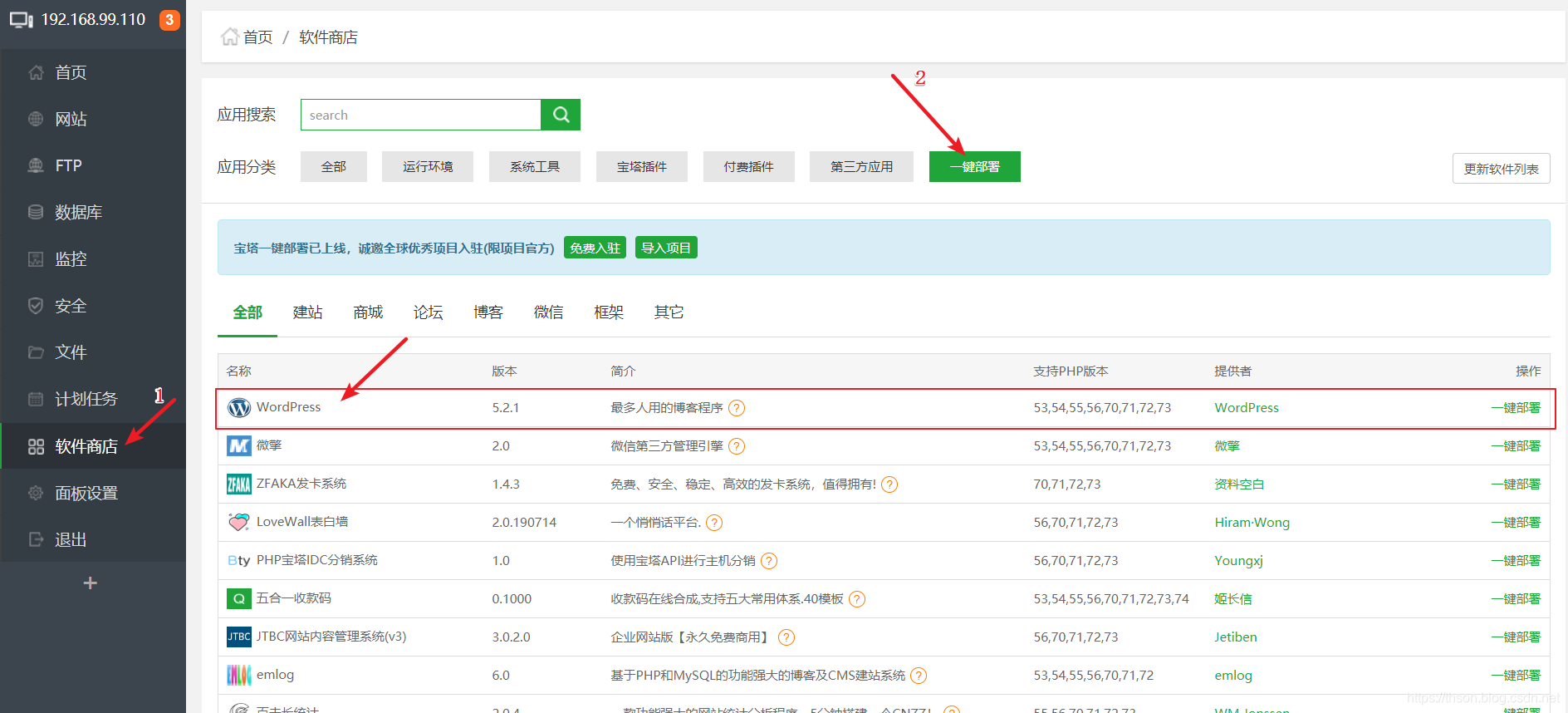Click the orange notification badge 3

(x=169, y=20)
